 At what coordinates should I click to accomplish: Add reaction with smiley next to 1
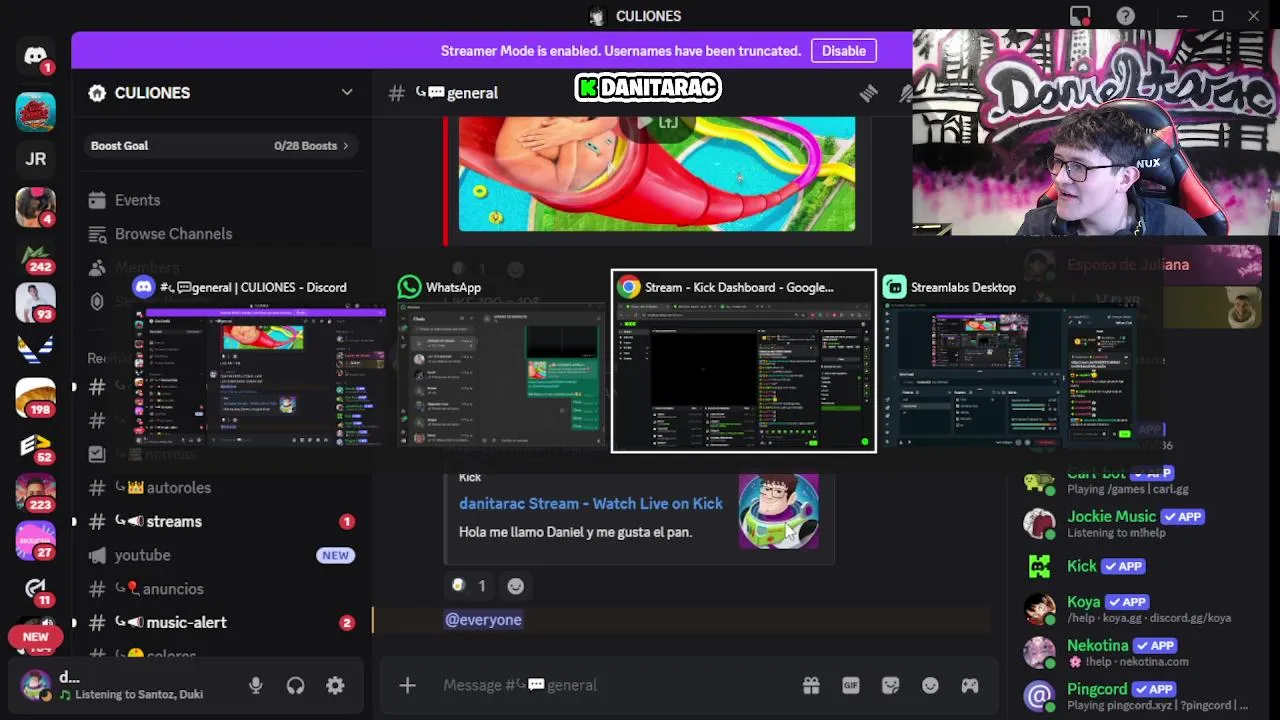tap(515, 586)
